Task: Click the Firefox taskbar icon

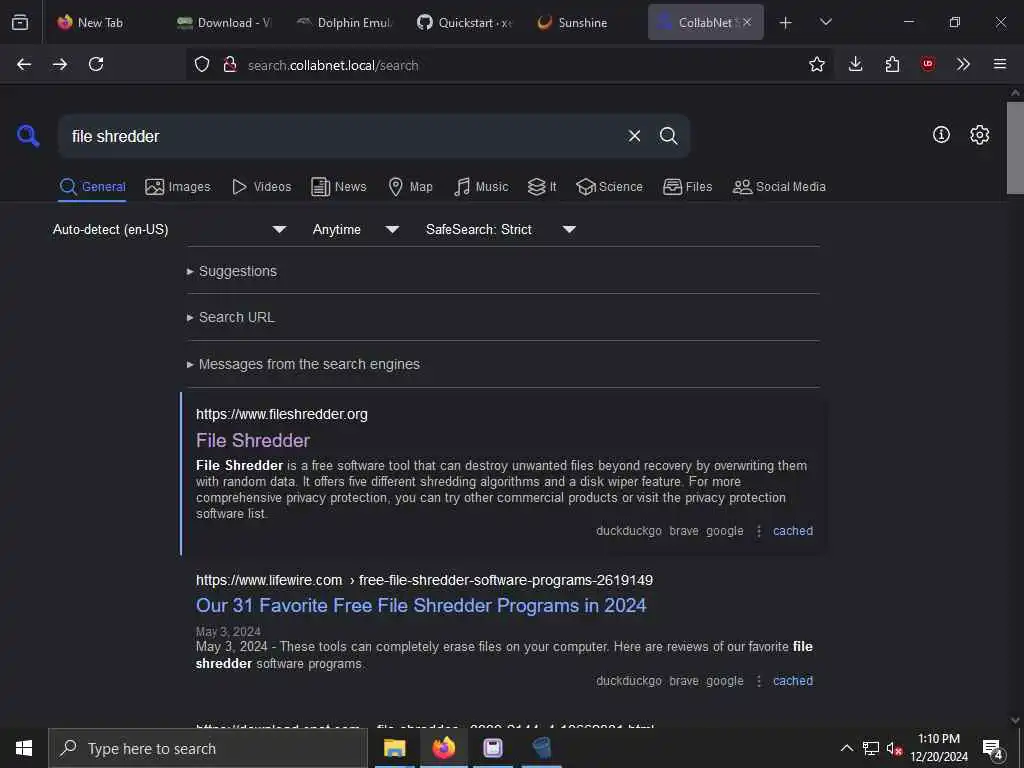Action: tap(443, 748)
